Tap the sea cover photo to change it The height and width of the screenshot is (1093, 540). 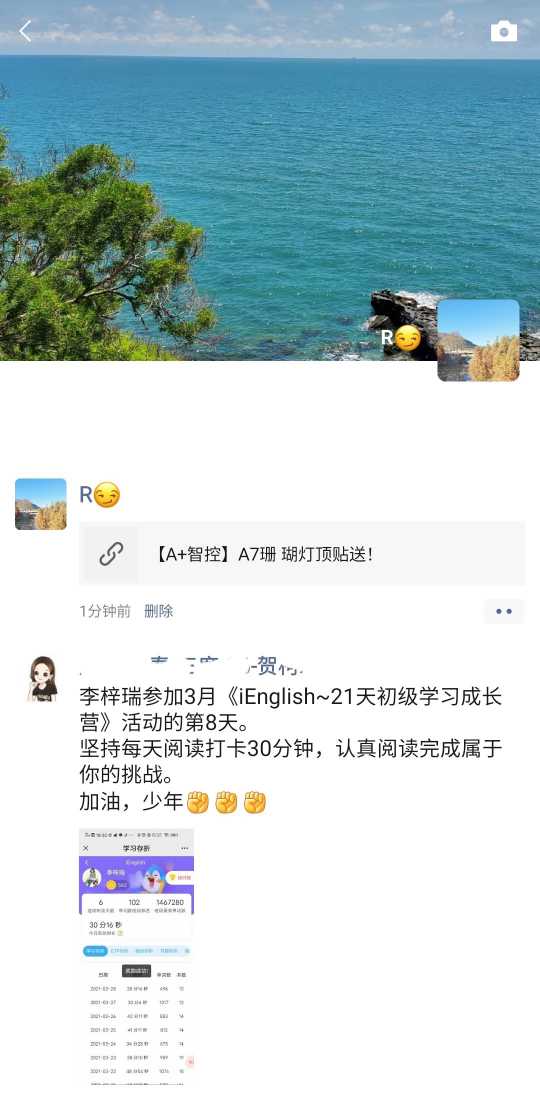(x=270, y=181)
